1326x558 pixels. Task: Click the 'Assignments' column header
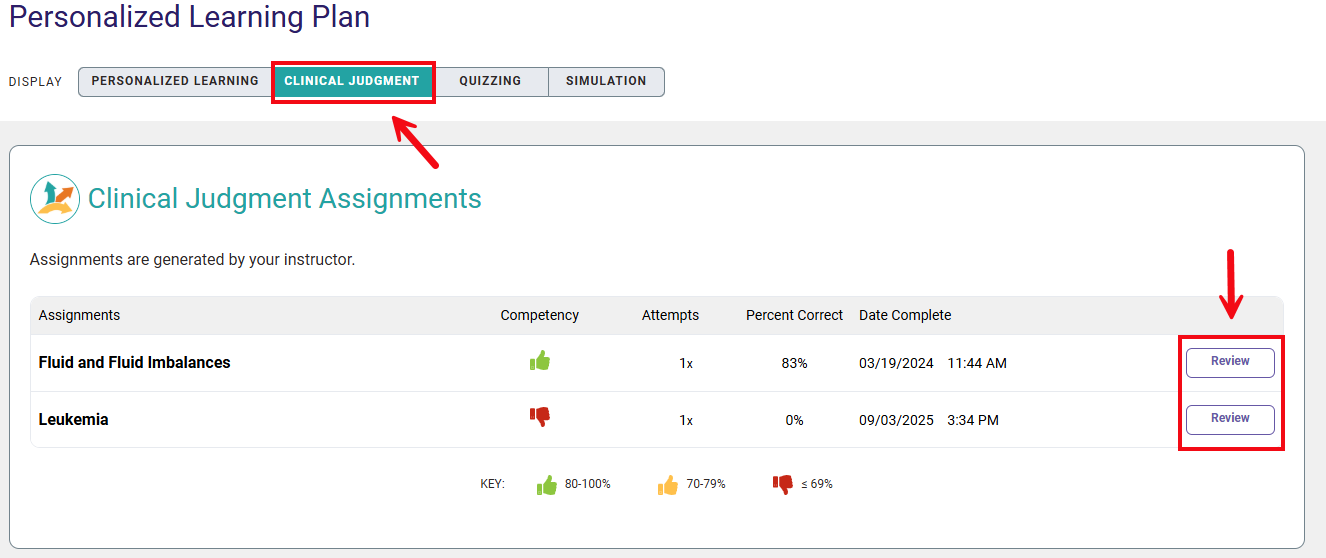click(79, 315)
